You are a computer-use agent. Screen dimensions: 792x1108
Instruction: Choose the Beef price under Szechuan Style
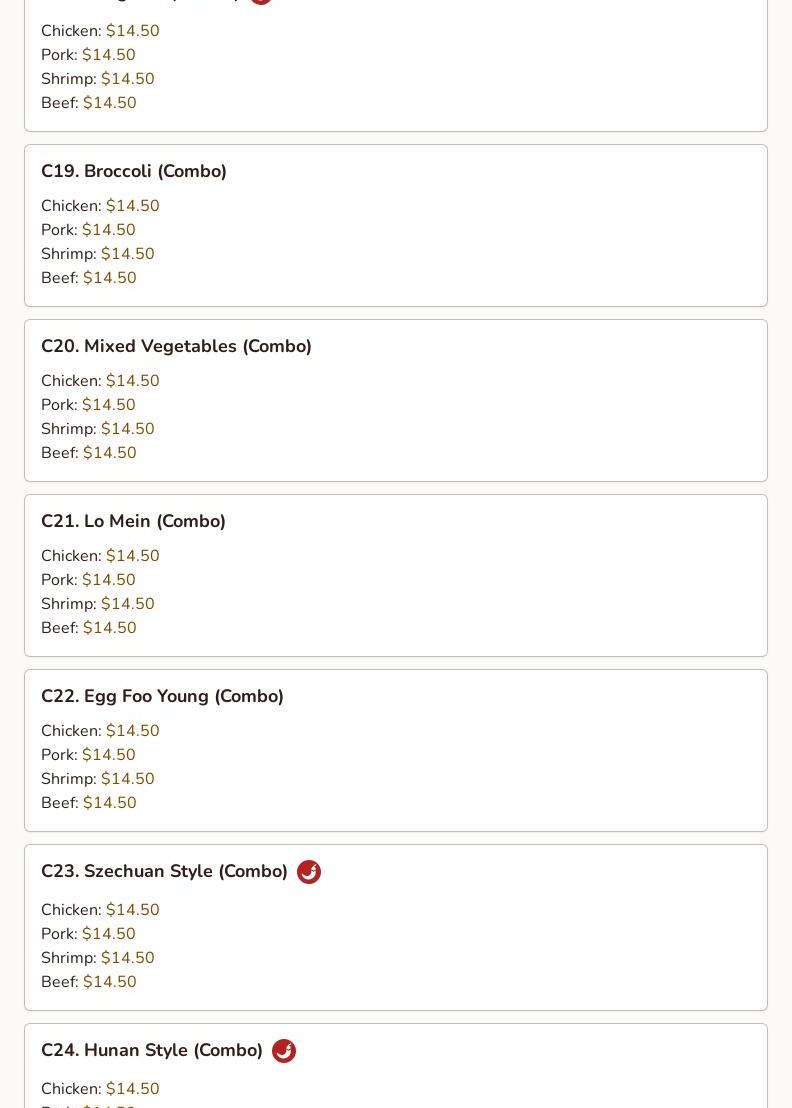[109, 982]
